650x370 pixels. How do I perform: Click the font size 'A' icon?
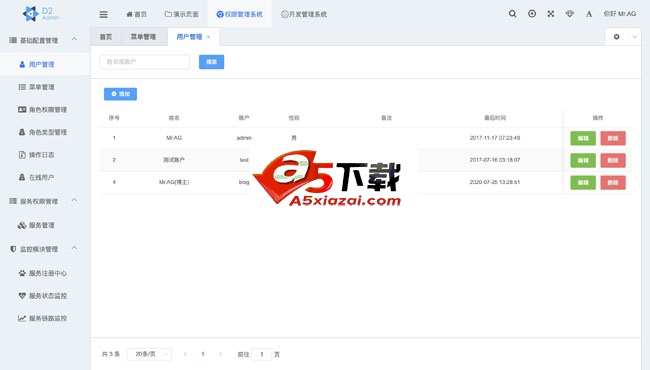pyautogui.click(x=589, y=14)
